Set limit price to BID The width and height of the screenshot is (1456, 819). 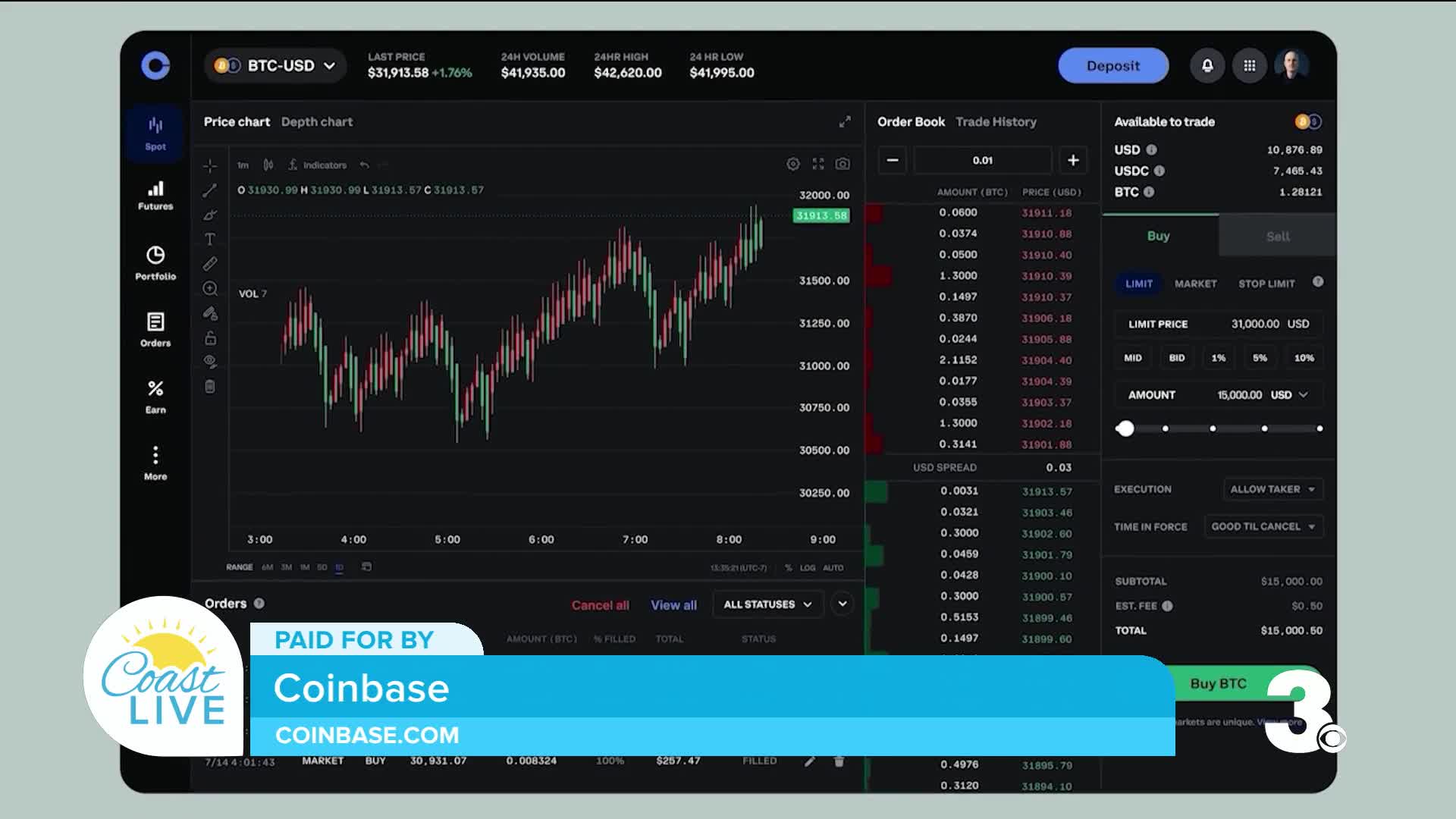pos(1177,358)
